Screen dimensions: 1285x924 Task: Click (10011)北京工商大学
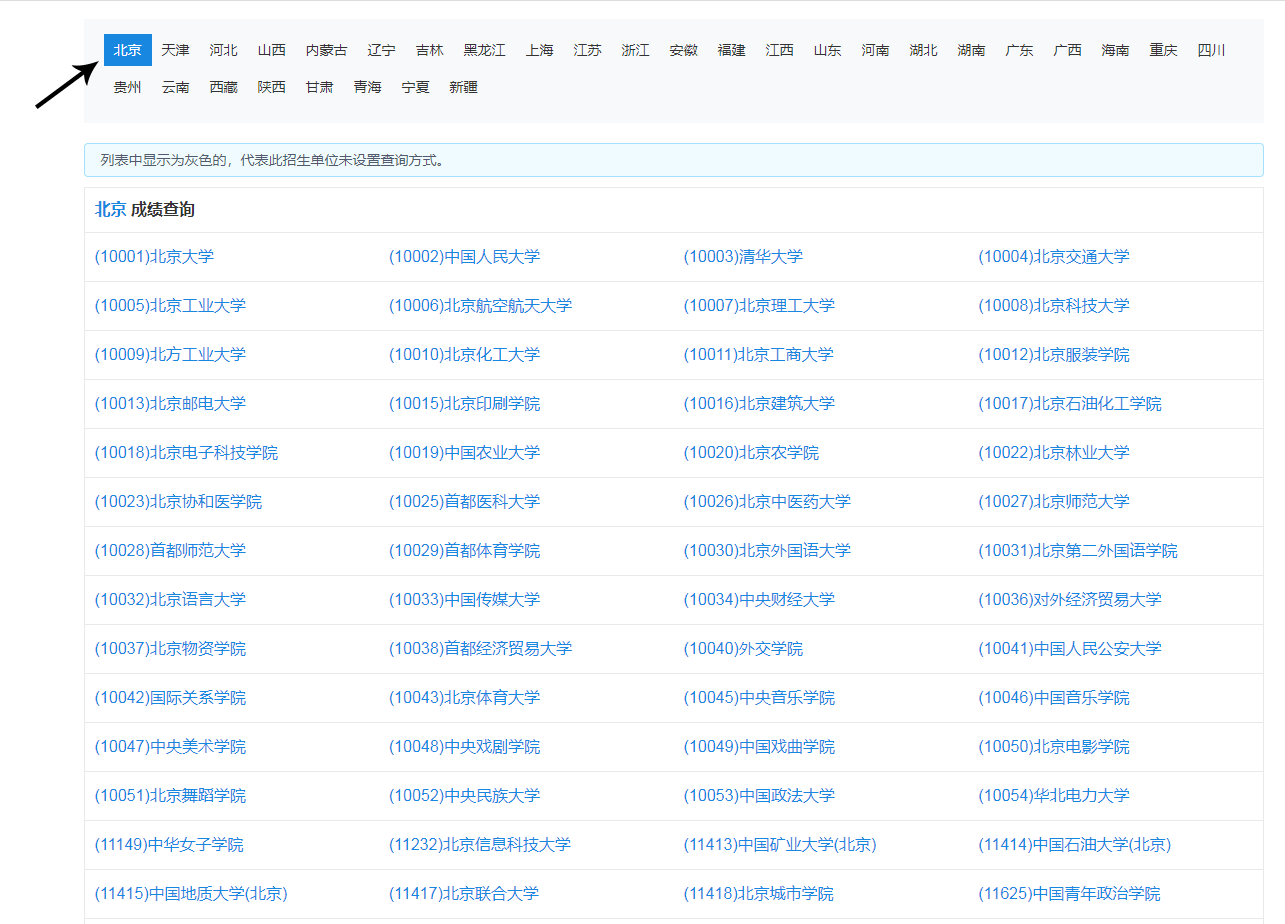click(x=759, y=355)
